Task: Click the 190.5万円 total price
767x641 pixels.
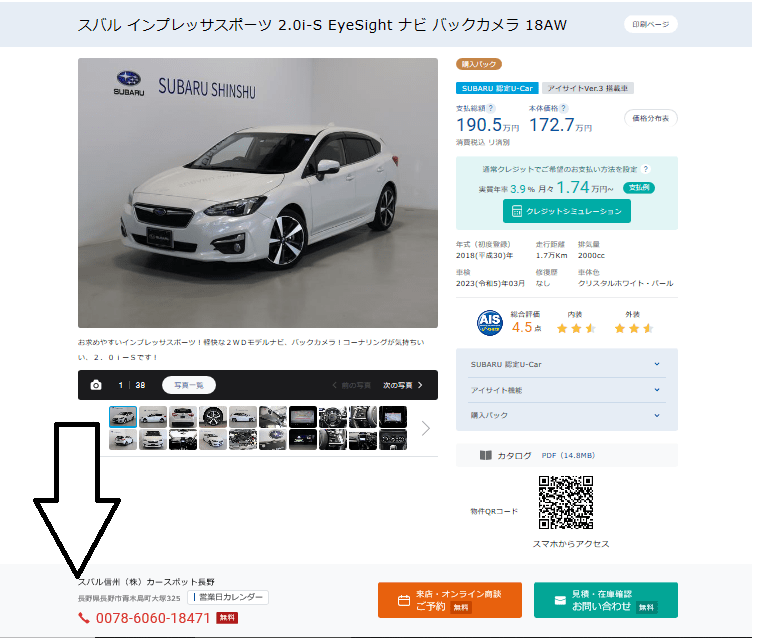Action: tap(488, 125)
